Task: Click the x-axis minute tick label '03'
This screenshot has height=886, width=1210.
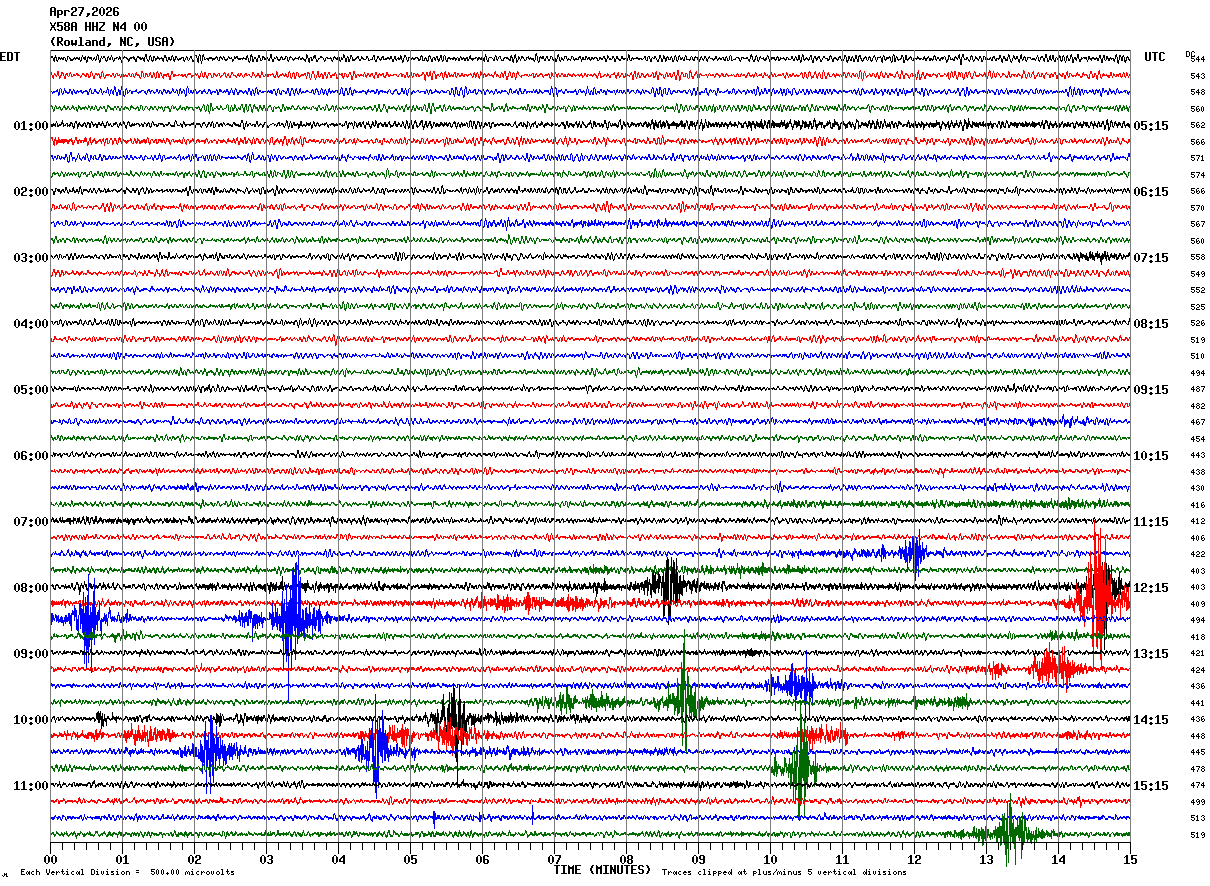Action: tap(266, 859)
